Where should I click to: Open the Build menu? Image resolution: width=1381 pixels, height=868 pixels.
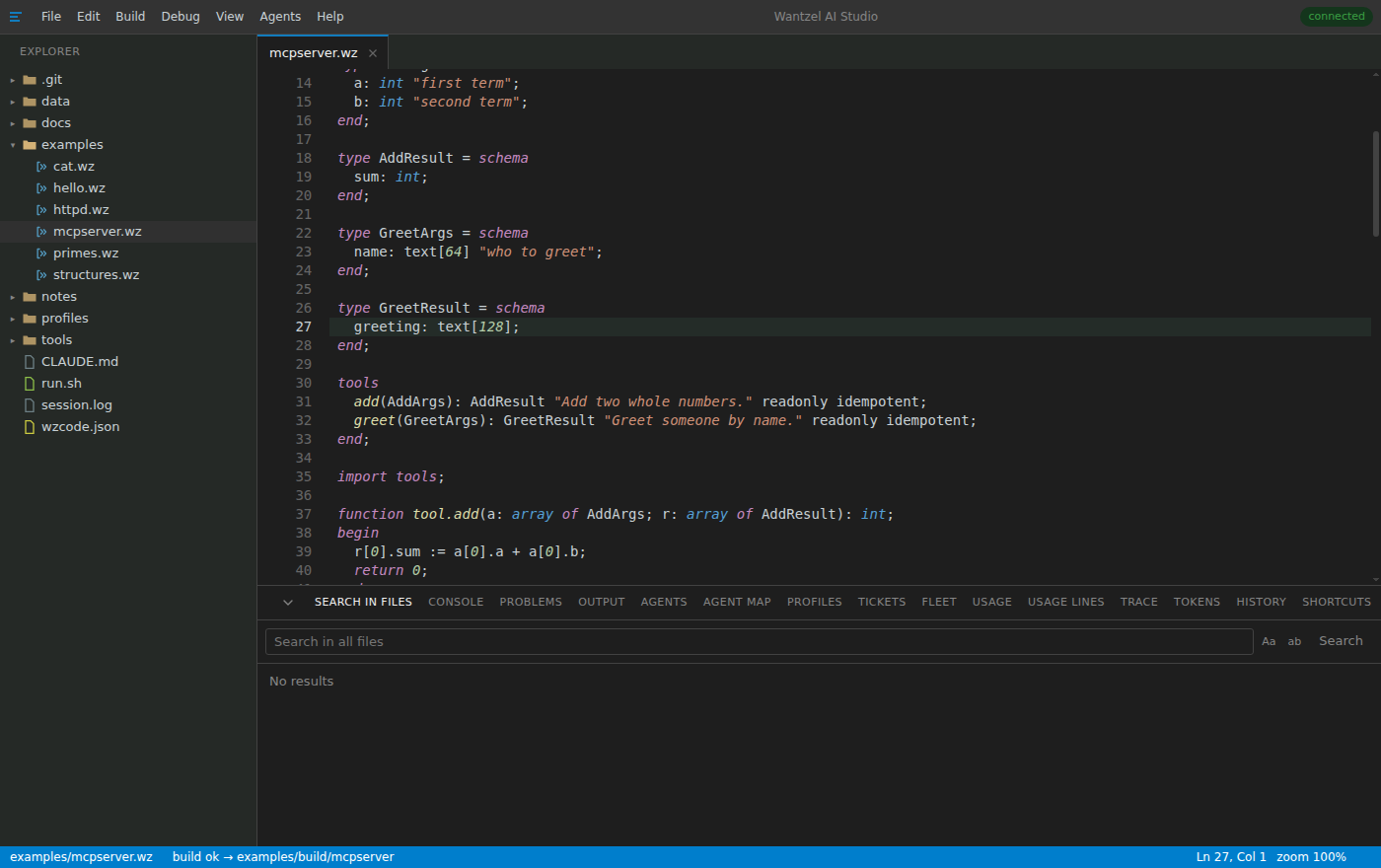click(130, 17)
